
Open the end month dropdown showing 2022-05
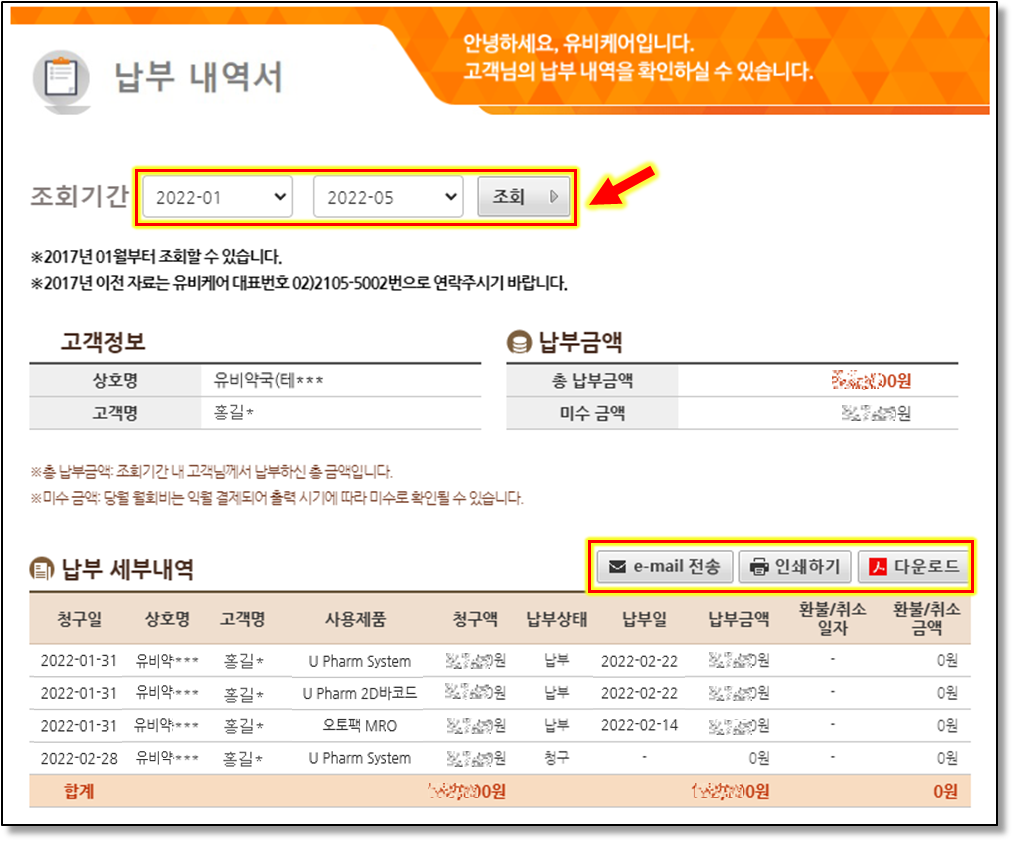click(x=388, y=197)
